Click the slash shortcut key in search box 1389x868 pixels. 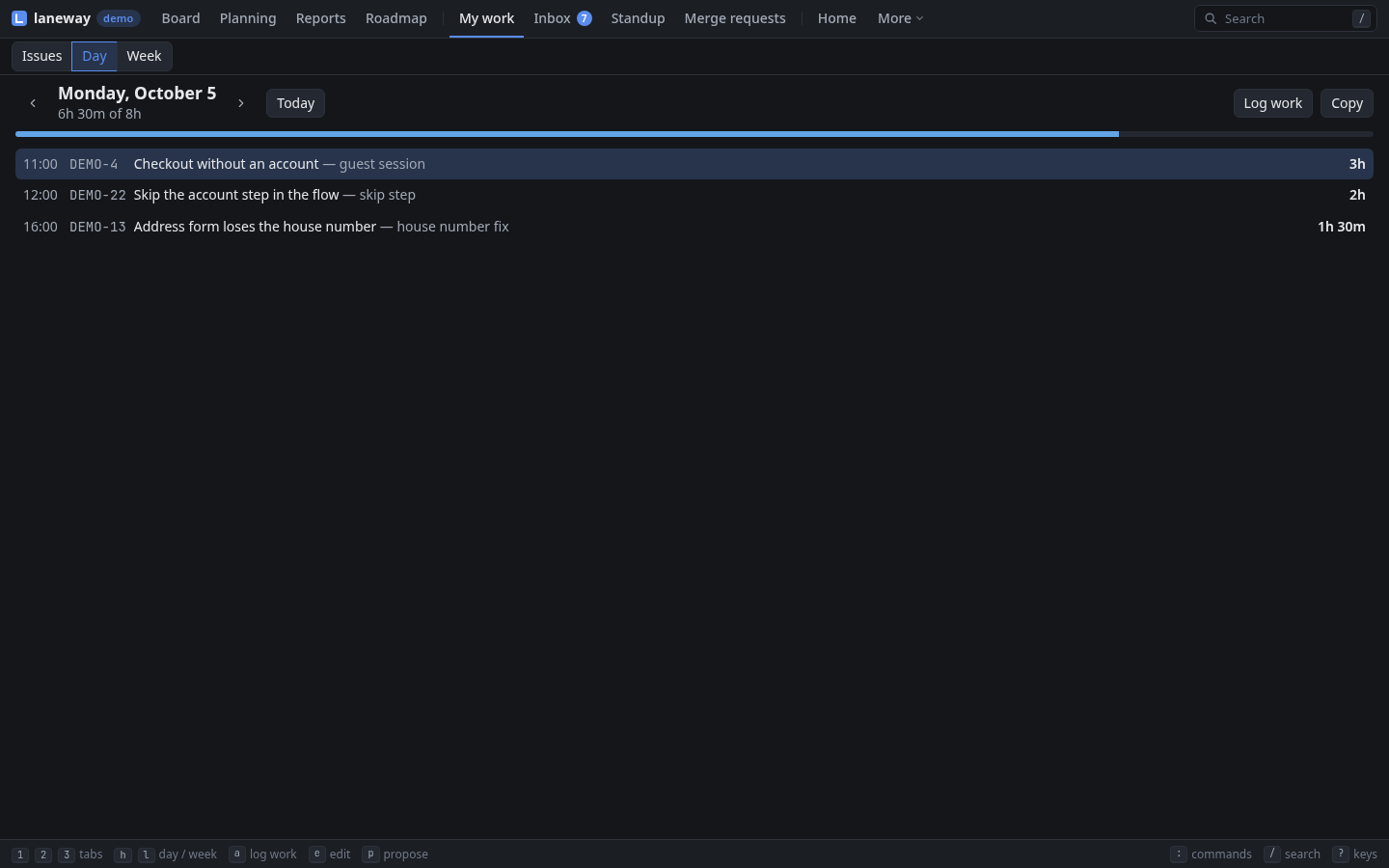click(1361, 18)
